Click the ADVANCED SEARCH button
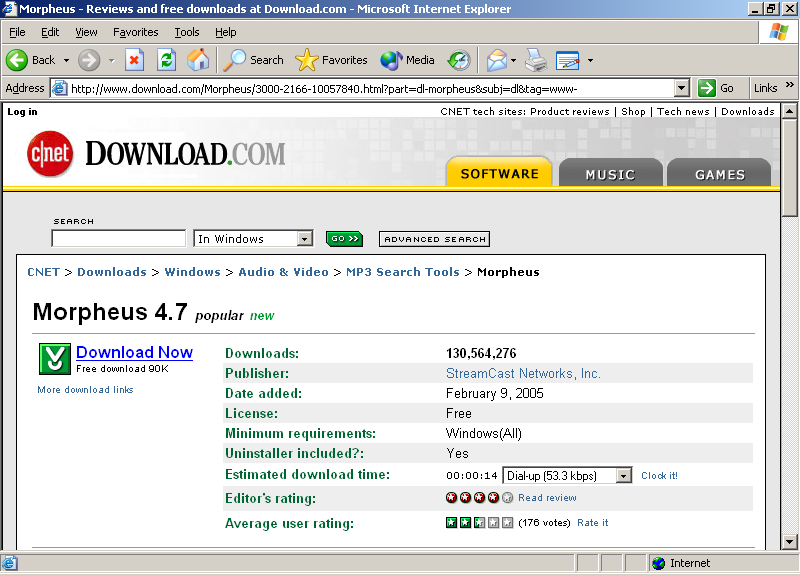This screenshot has width=800, height=576. pyautogui.click(x=434, y=239)
